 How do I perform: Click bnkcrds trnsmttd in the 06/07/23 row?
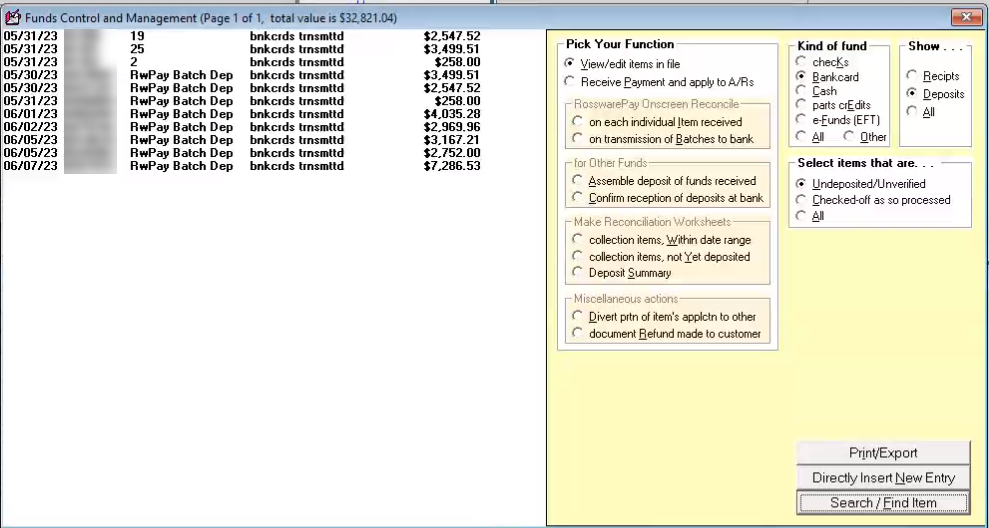click(296, 166)
